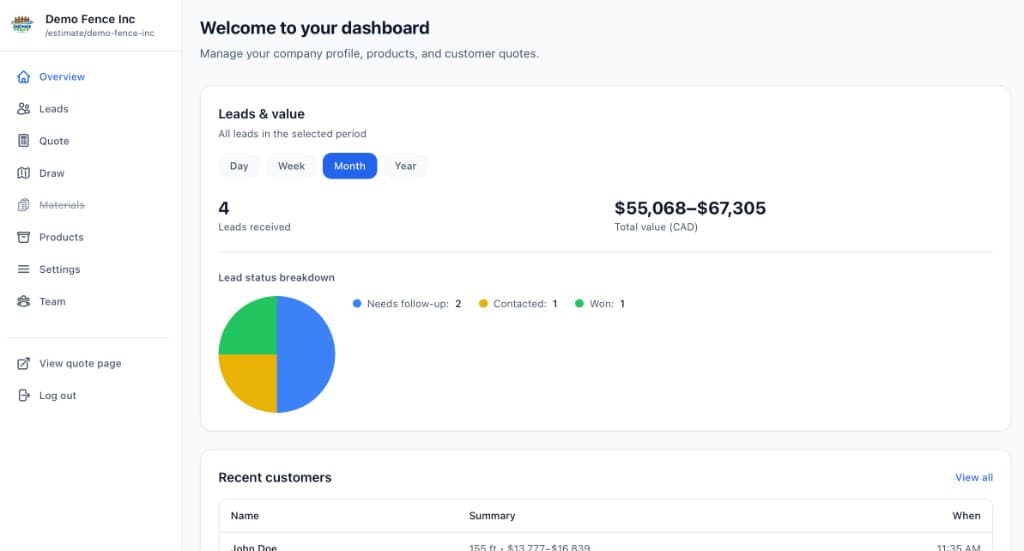Select the Month period filter
The height and width of the screenshot is (551, 1024).
tap(349, 166)
